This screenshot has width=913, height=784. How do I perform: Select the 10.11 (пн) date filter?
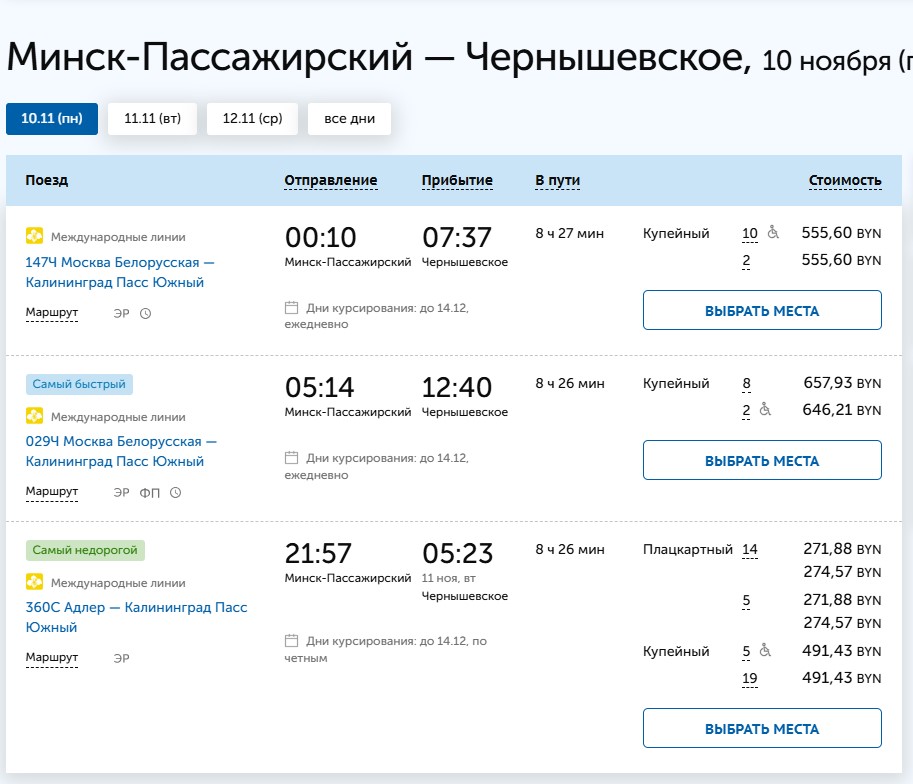click(51, 118)
